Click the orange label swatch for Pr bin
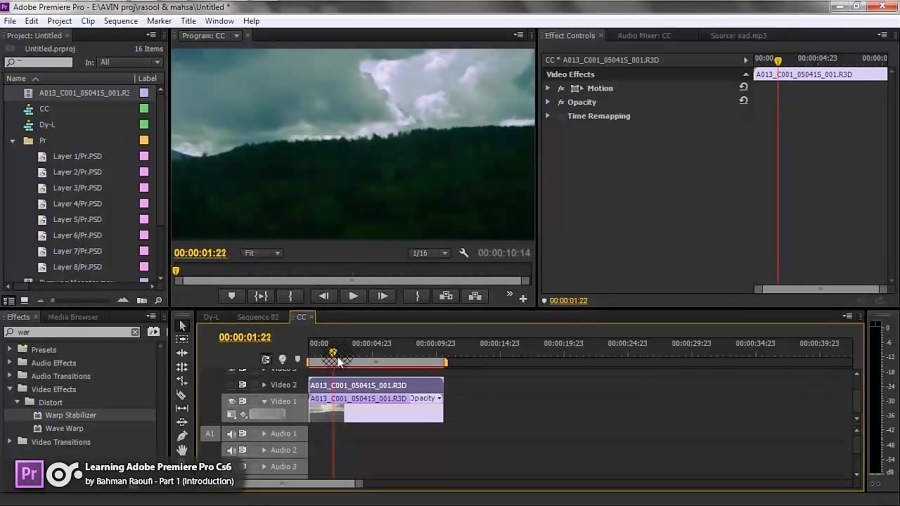The image size is (900, 506). point(143,140)
